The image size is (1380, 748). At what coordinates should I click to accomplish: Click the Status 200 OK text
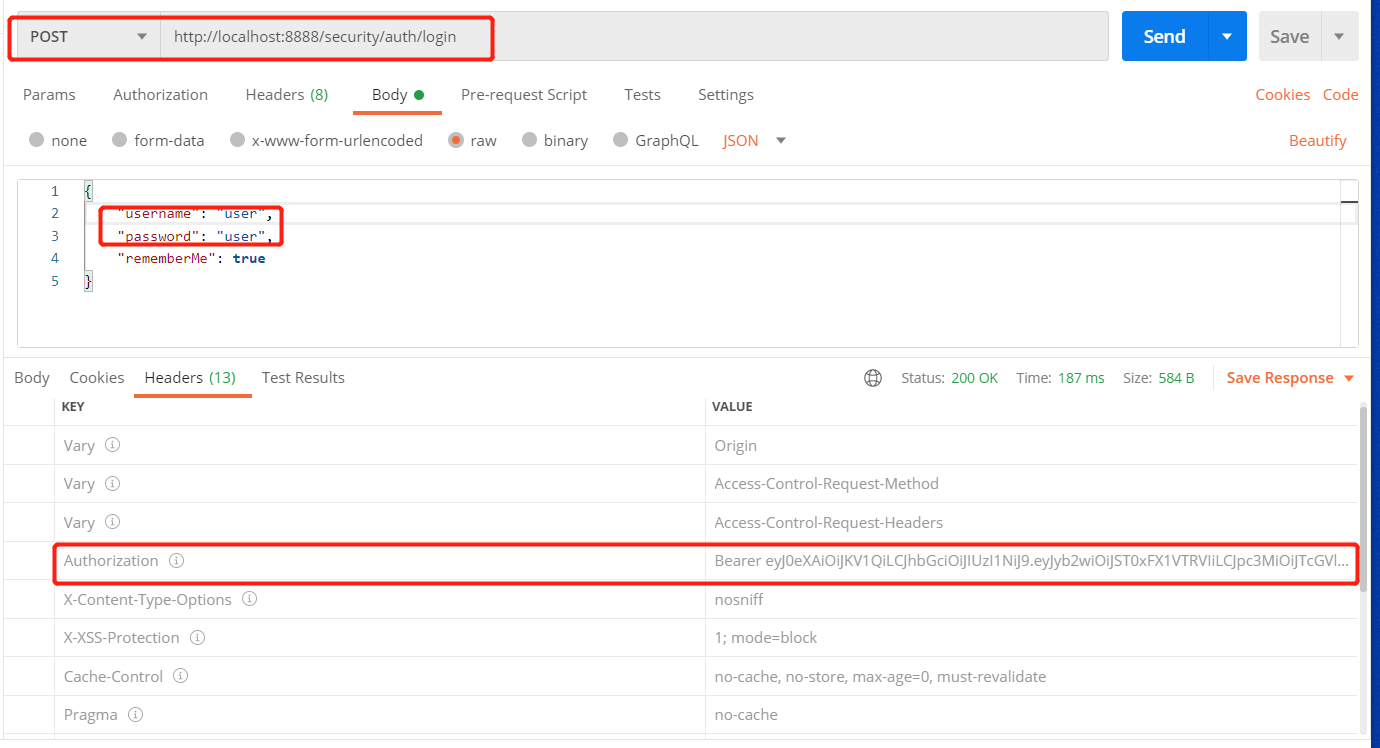tap(949, 378)
